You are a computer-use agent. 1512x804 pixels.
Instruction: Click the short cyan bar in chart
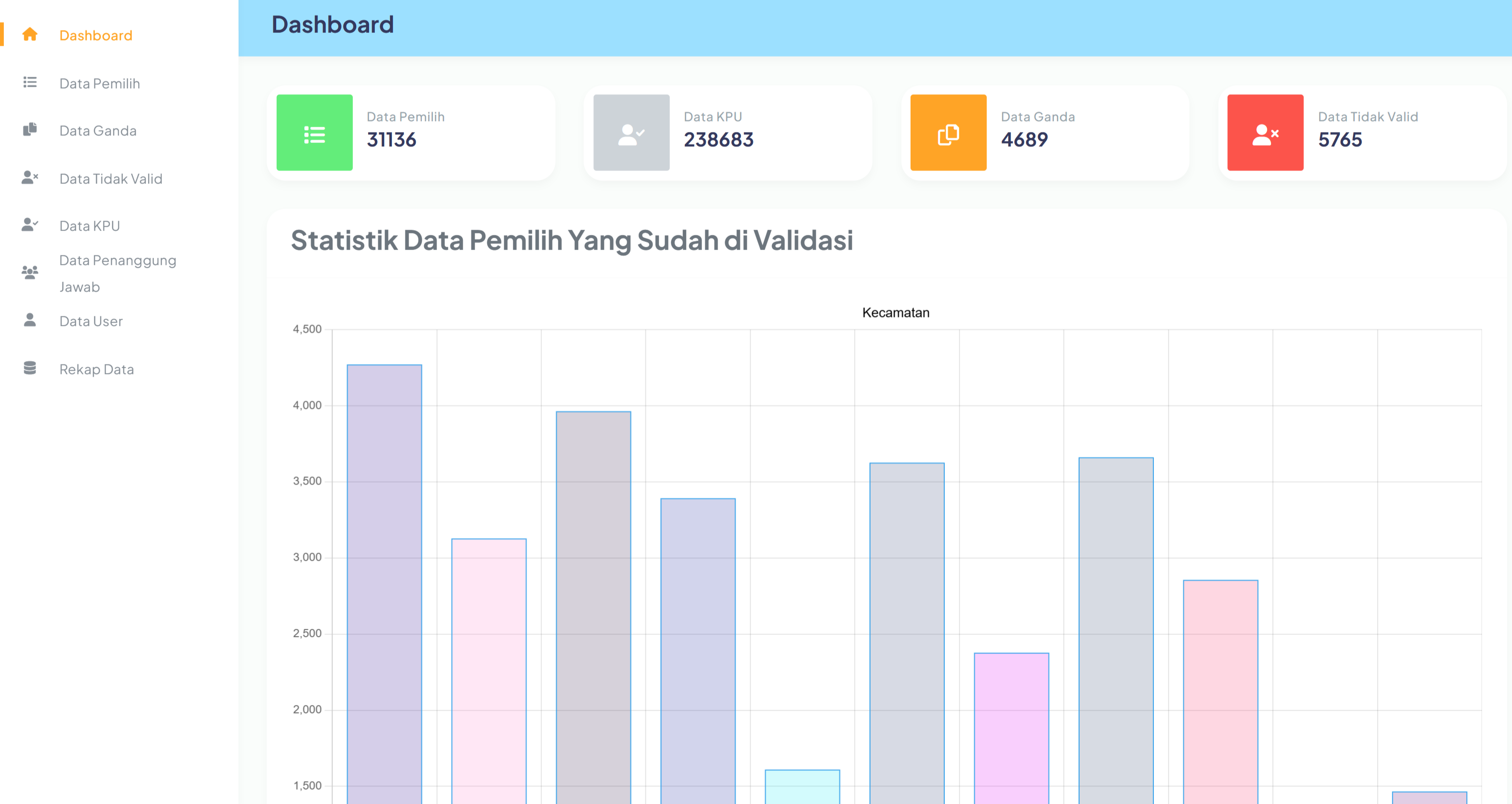(x=802, y=786)
